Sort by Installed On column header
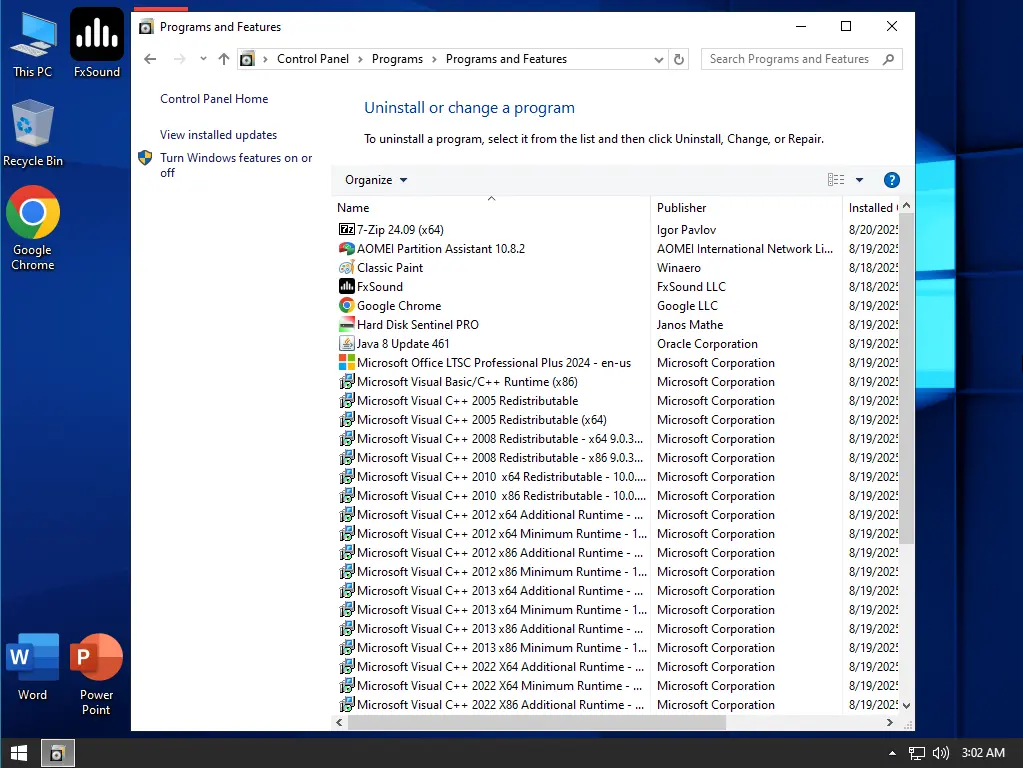The width and height of the screenshot is (1023, 768). (870, 207)
